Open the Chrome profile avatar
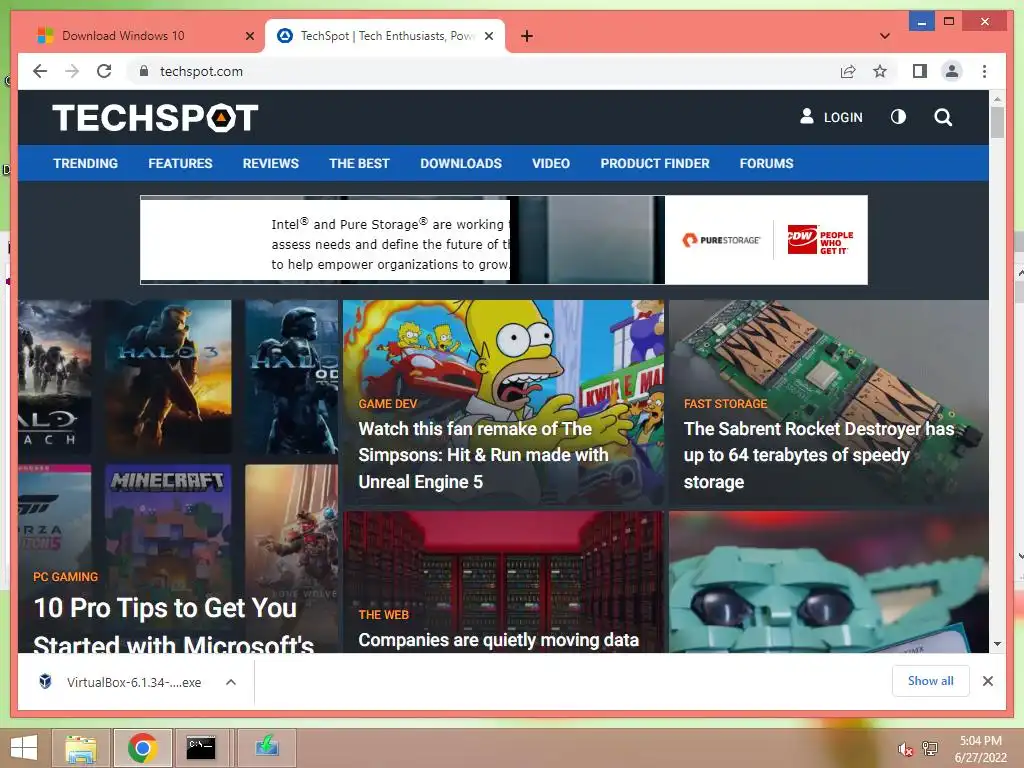This screenshot has width=1024, height=768. (952, 71)
